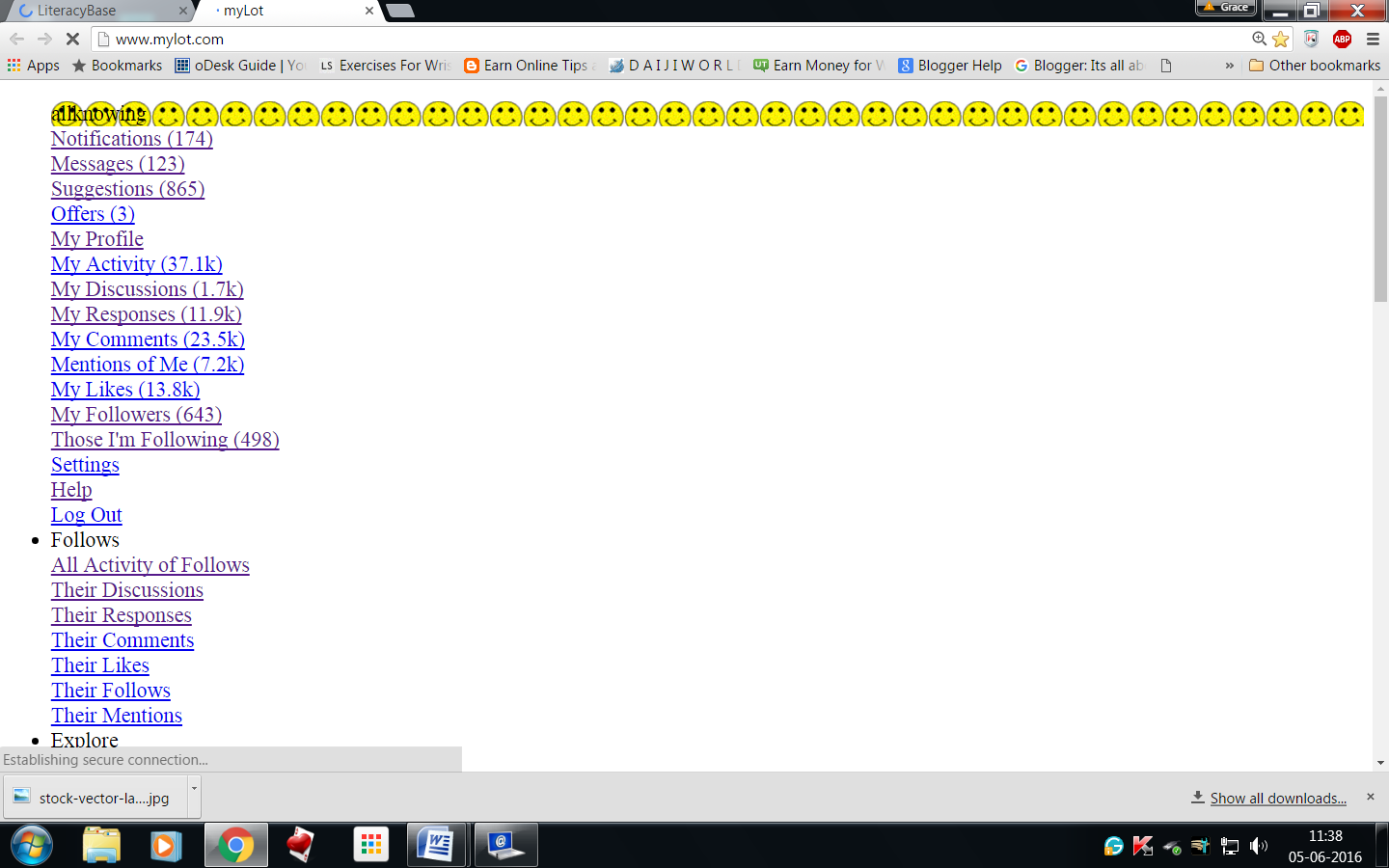Go to My Profile
Image resolution: width=1389 pixels, height=868 pixels.
pos(97,239)
